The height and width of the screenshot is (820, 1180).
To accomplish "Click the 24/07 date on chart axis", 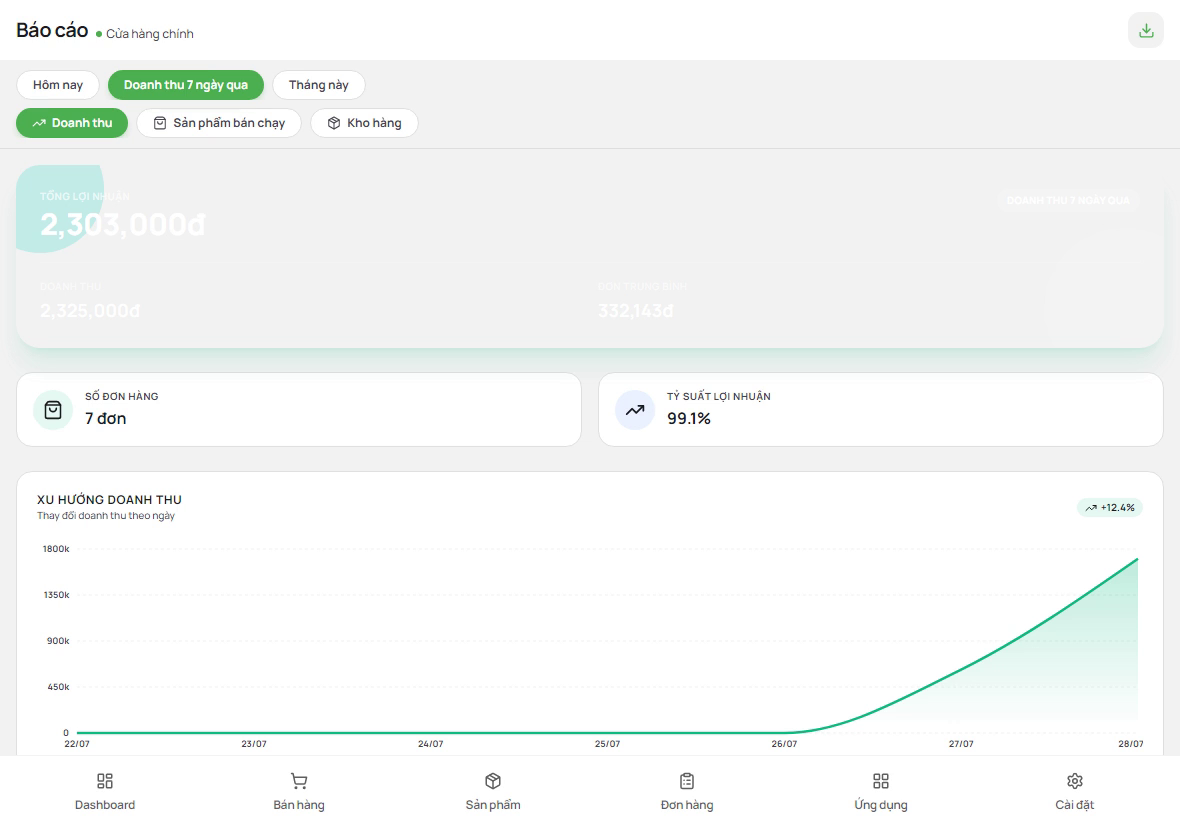I will click(x=430, y=744).
